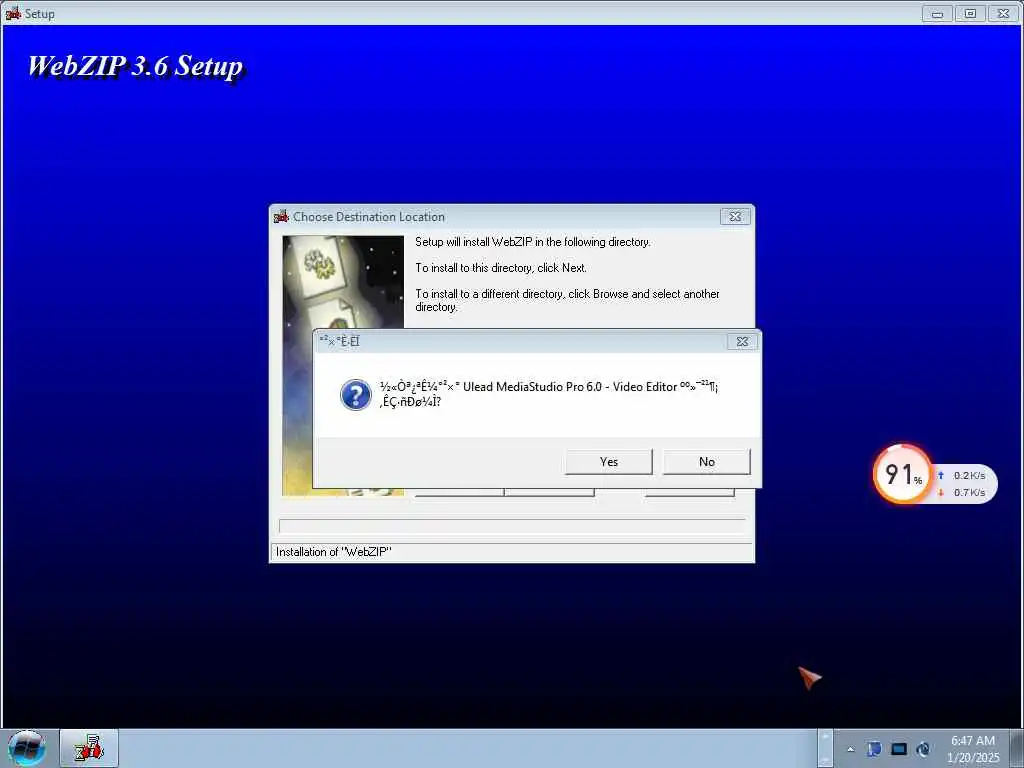Image resolution: width=1024 pixels, height=768 pixels.
Task: Click Yes in the confirmation dialog
Action: 608,462
